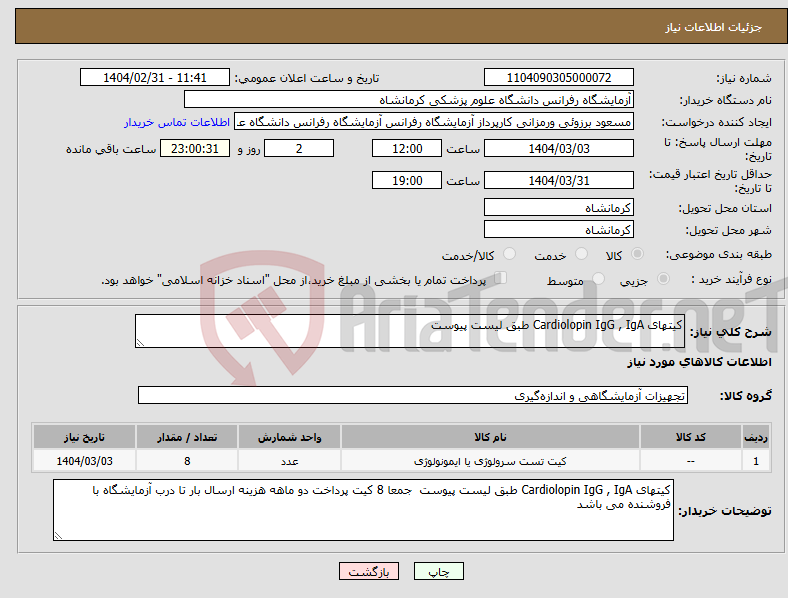Click the resize grip of buyer notes textarea
Viewport: 788px width, 598px height.
(58, 536)
